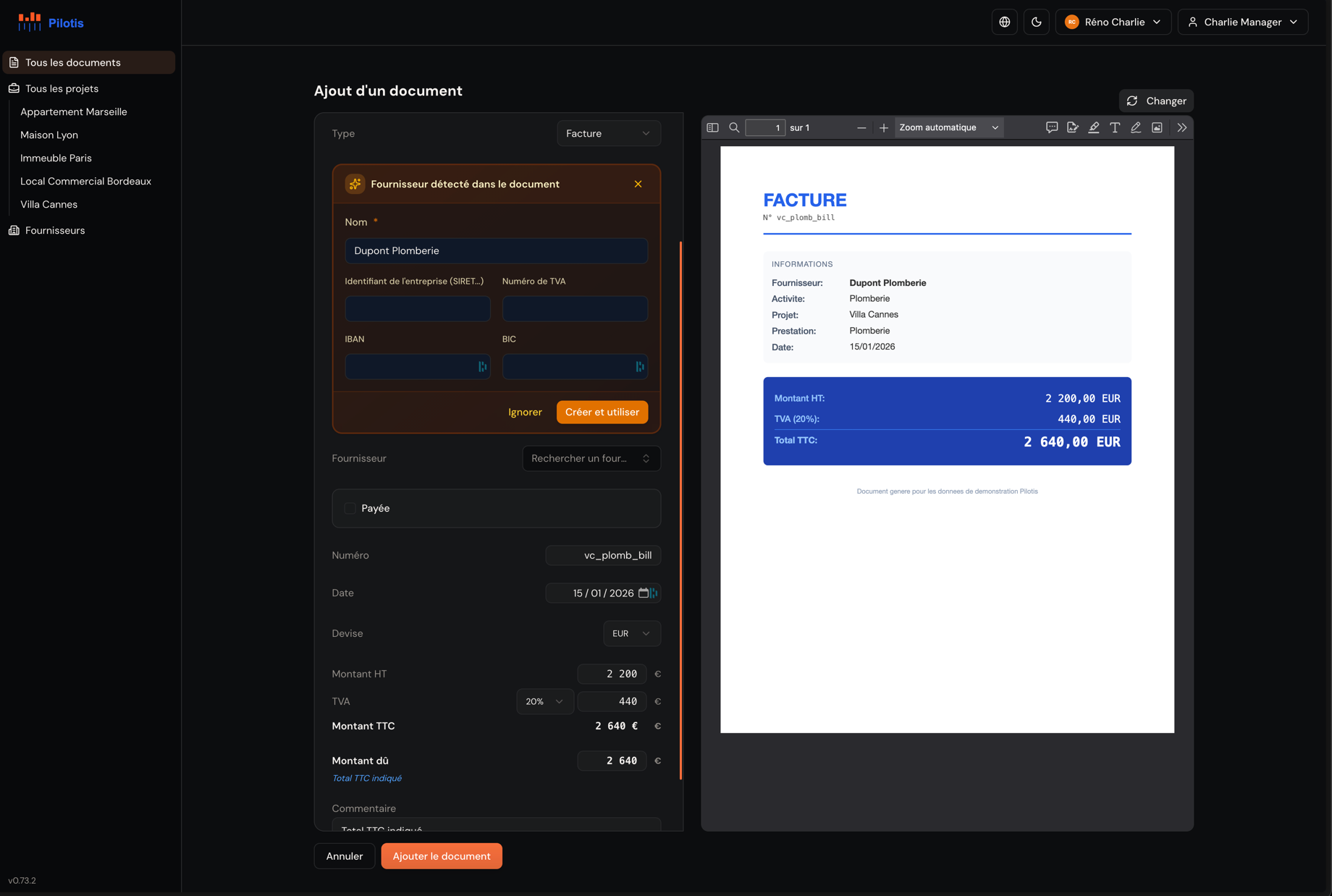The height and width of the screenshot is (896, 1332).
Task: Click the IBAN input field
Action: 410,367
